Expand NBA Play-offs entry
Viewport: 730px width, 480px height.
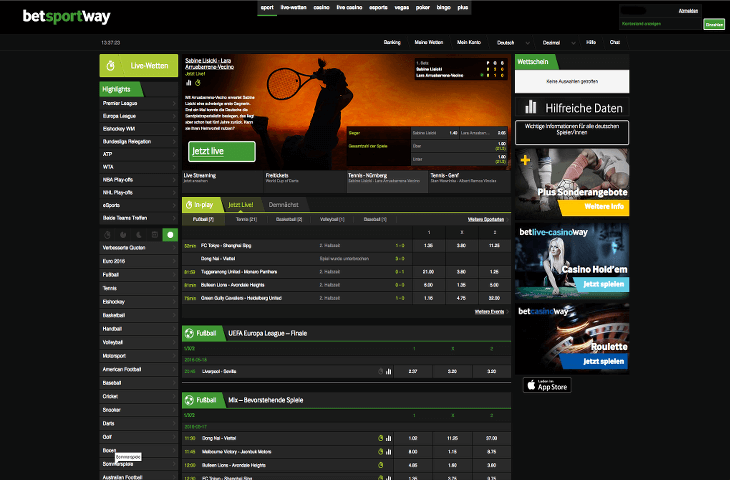139,180
